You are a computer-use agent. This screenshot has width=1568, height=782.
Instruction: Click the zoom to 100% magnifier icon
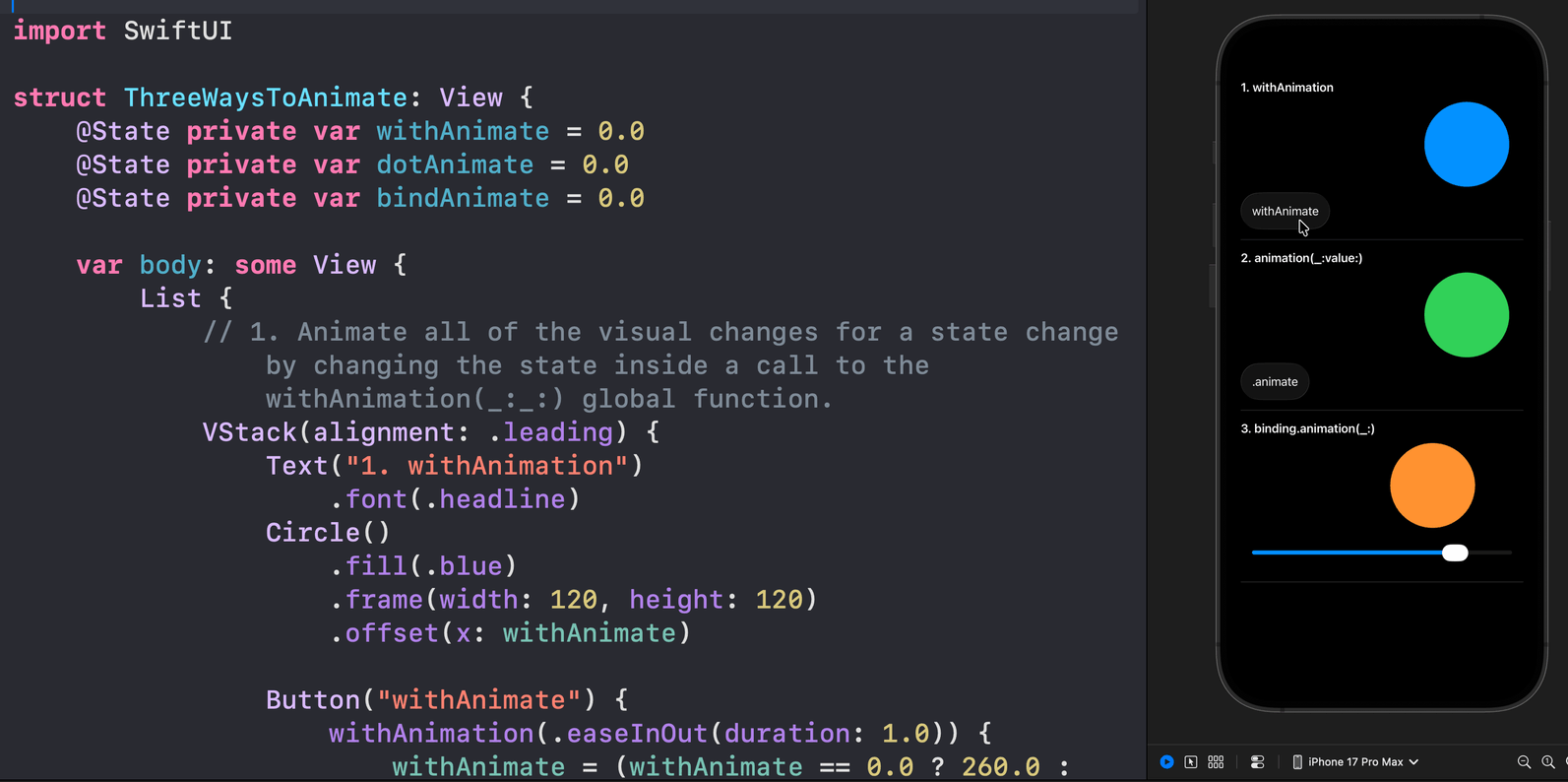click(x=1548, y=761)
